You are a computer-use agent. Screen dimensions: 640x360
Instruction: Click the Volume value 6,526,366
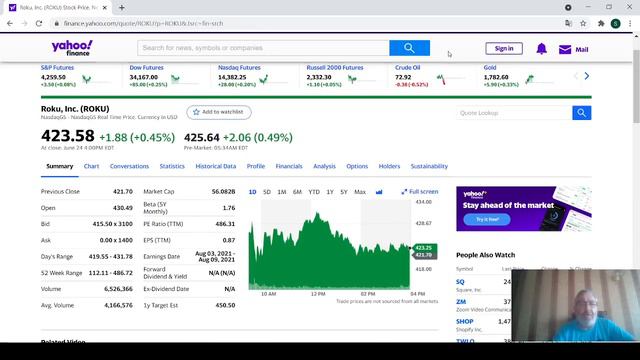(118, 289)
